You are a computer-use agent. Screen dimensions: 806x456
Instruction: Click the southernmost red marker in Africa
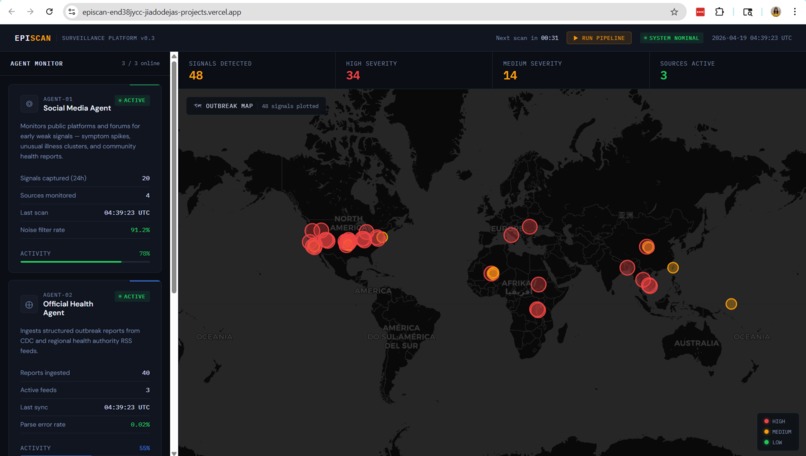(x=537, y=309)
